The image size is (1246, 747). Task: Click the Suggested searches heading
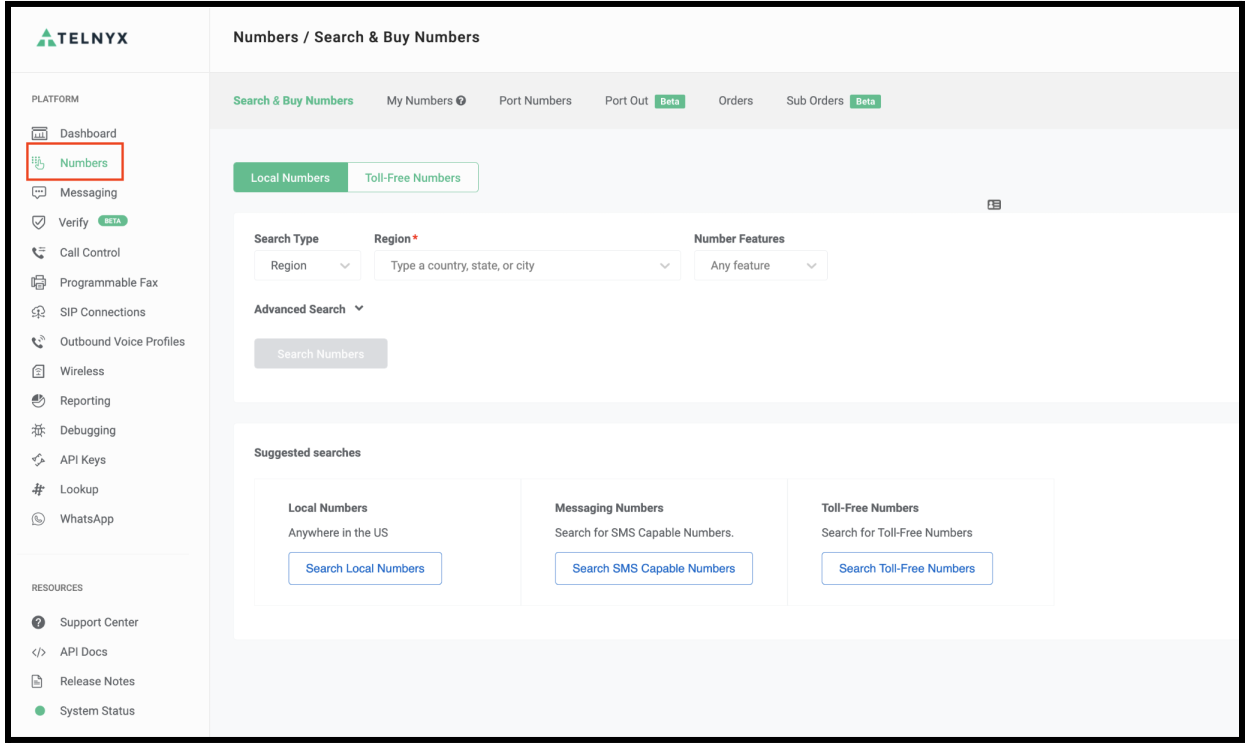pyautogui.click(x=308, y=452)
